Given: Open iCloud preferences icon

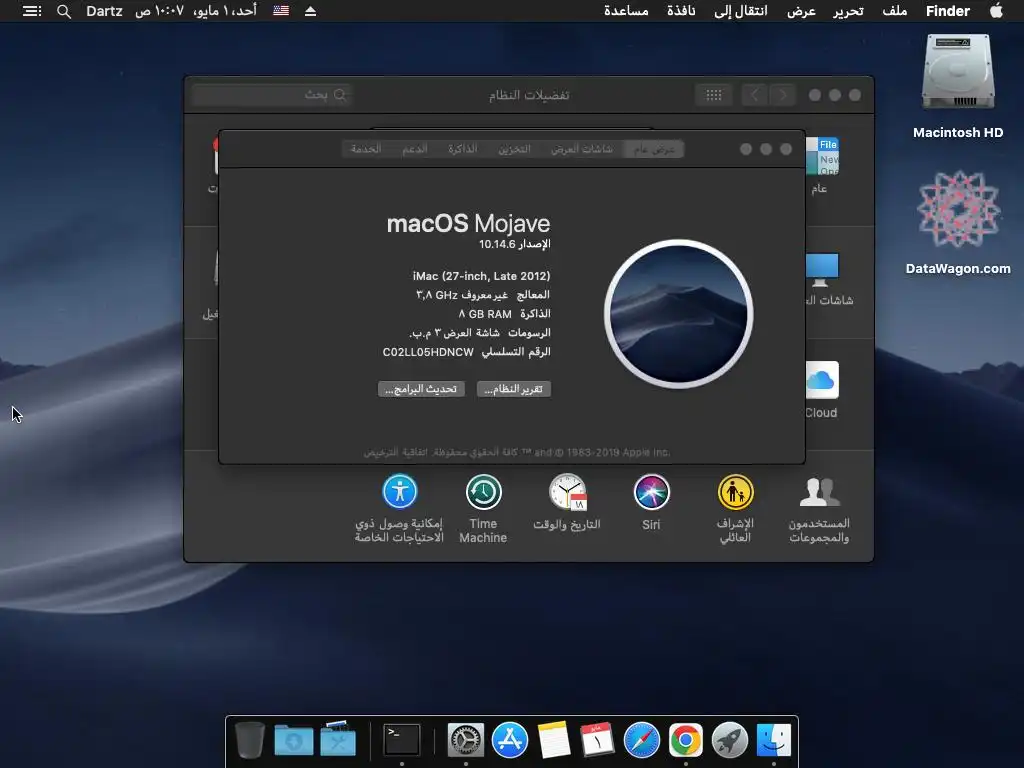Looking at the screenshot, I should [822, 380].
